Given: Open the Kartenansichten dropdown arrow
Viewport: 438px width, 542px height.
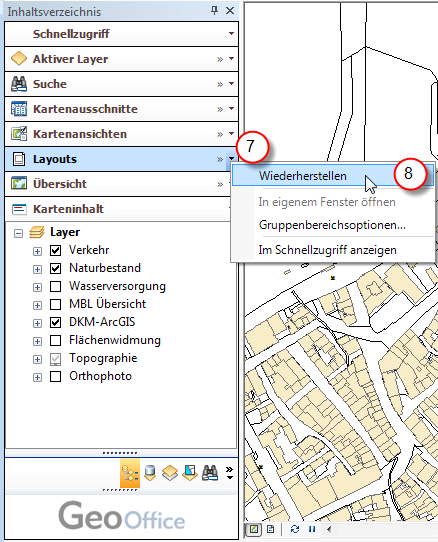Looking at the screenshot, I should [231, 133].
